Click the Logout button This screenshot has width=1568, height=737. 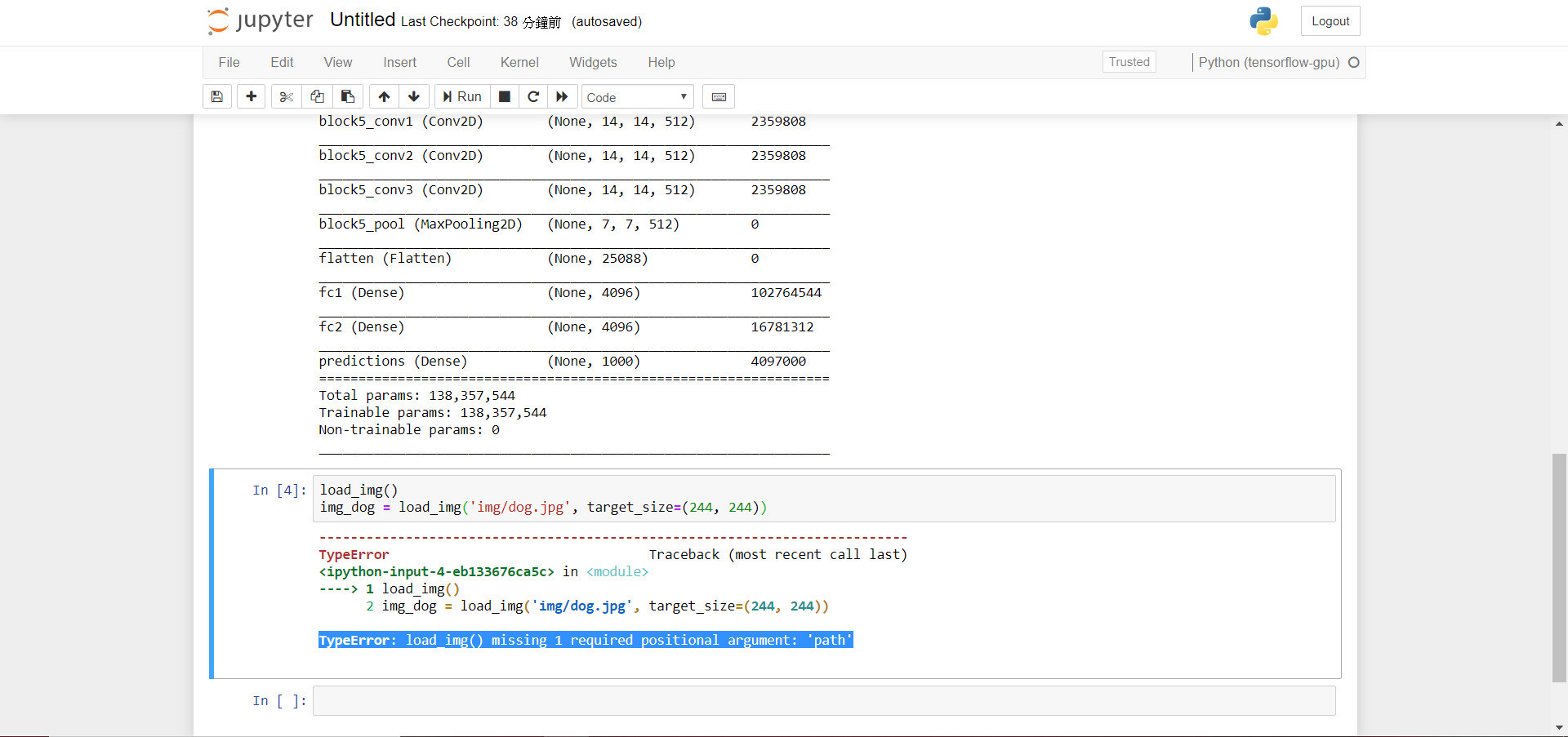tap(1330, 20)
